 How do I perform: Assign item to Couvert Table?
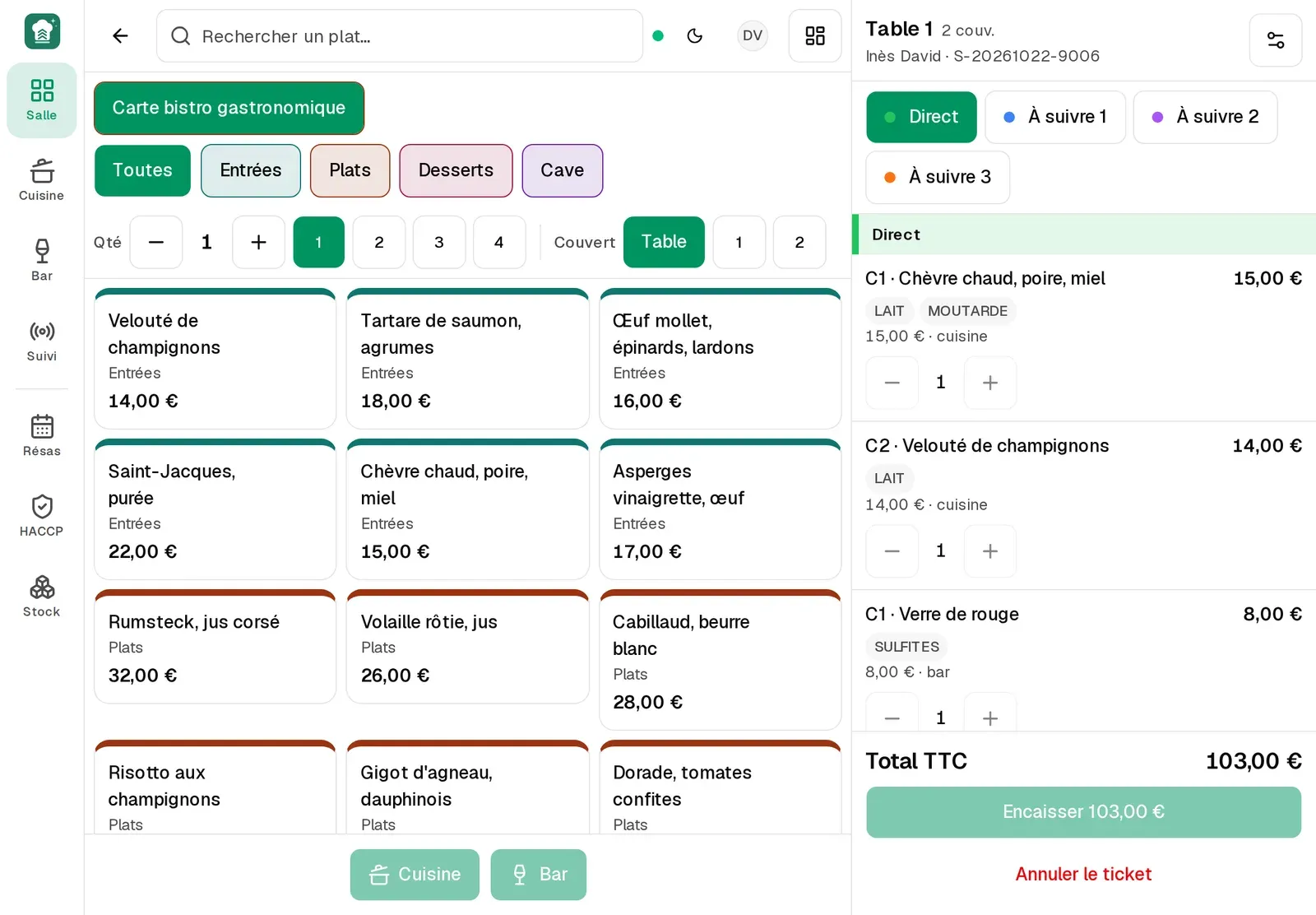coord(664,242)
